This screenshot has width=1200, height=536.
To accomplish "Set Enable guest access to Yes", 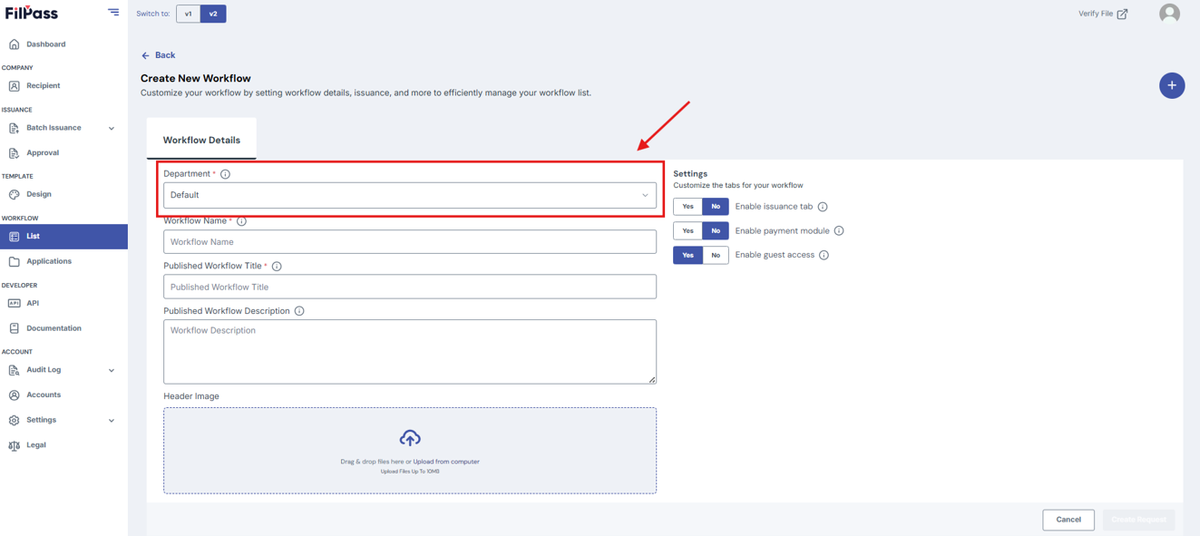I will click(x=687, y=255).
